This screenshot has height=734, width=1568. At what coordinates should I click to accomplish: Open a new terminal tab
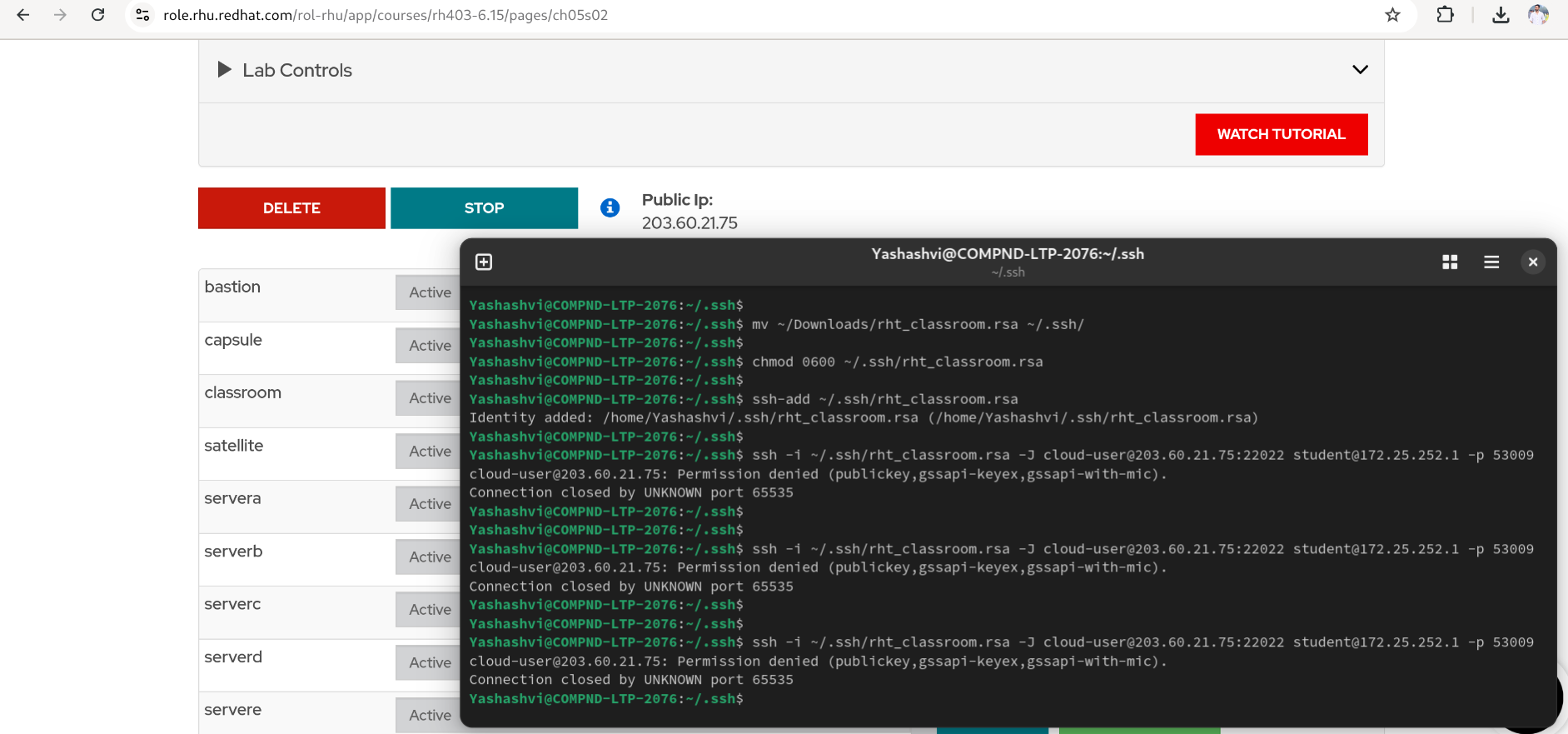[x=484, y=262]
